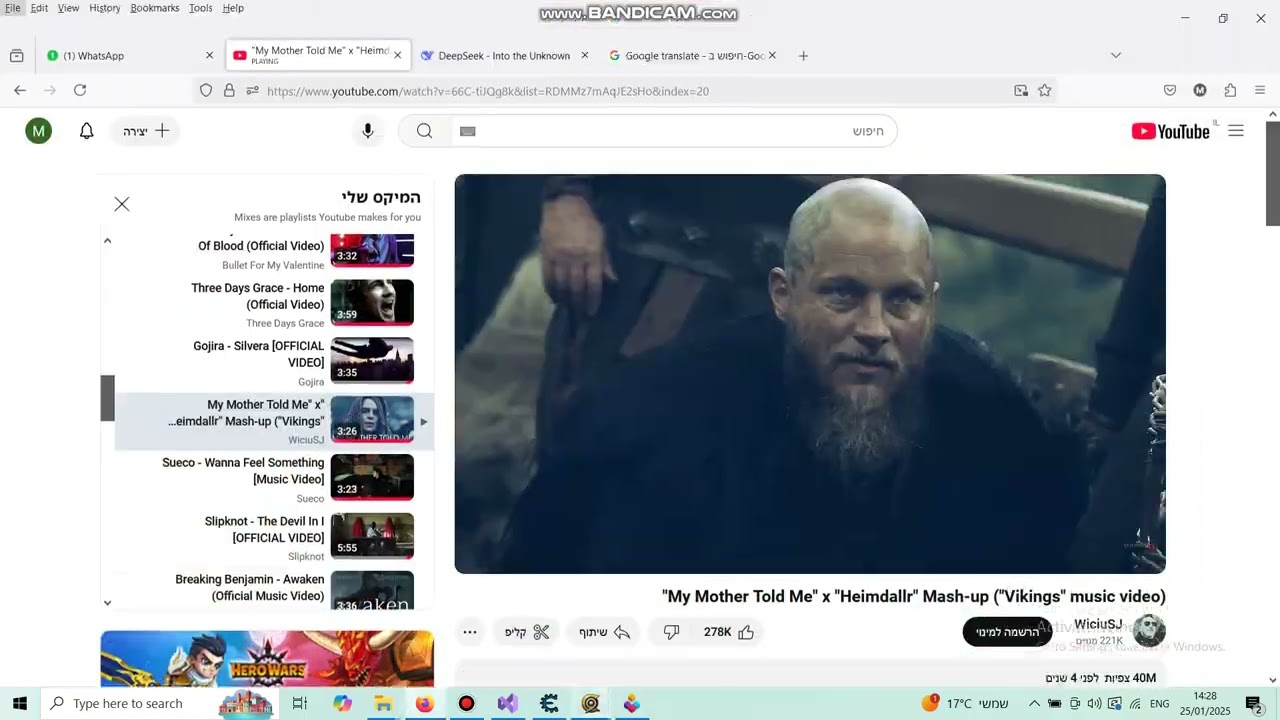Open the YouTube guide hamburger menu
The image size is (1280, 720).
click(1236, 131)
